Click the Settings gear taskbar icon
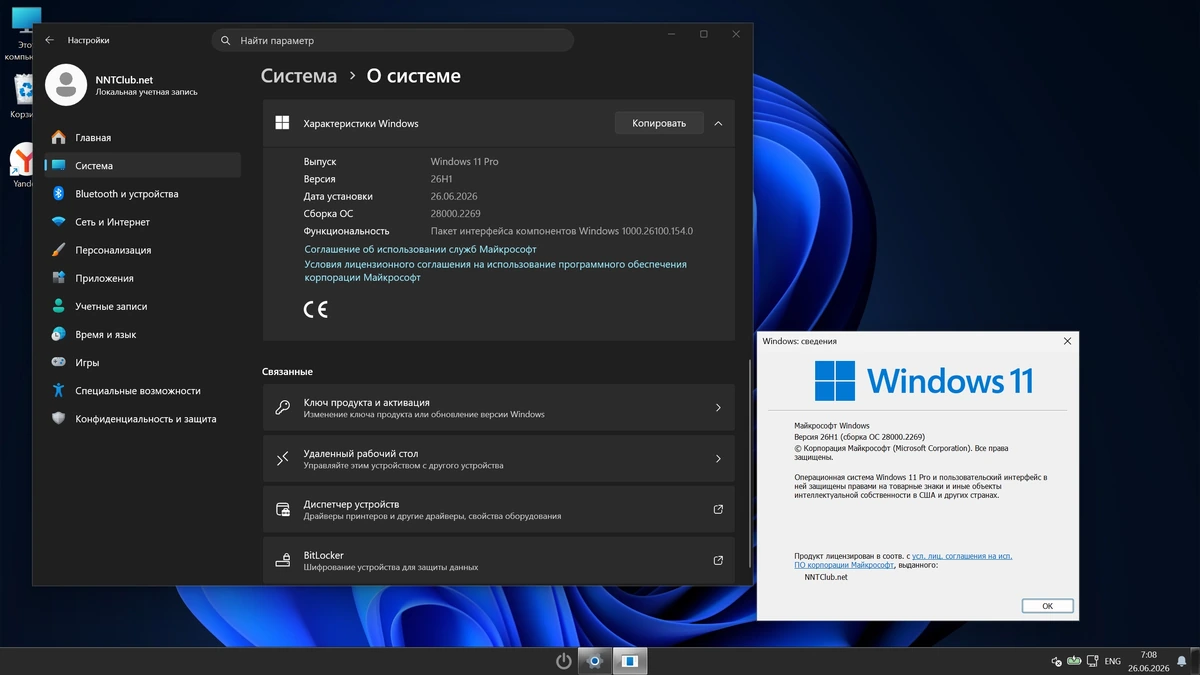This screenshot has width=1200, height=675. [596, 661]
